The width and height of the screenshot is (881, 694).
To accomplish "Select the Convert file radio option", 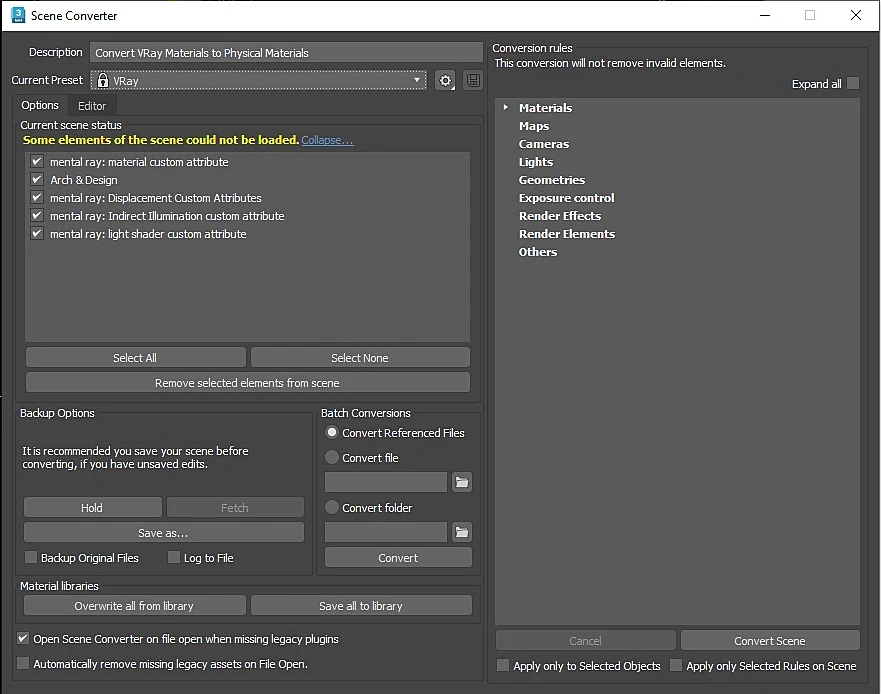I will (x=332, y=457).
